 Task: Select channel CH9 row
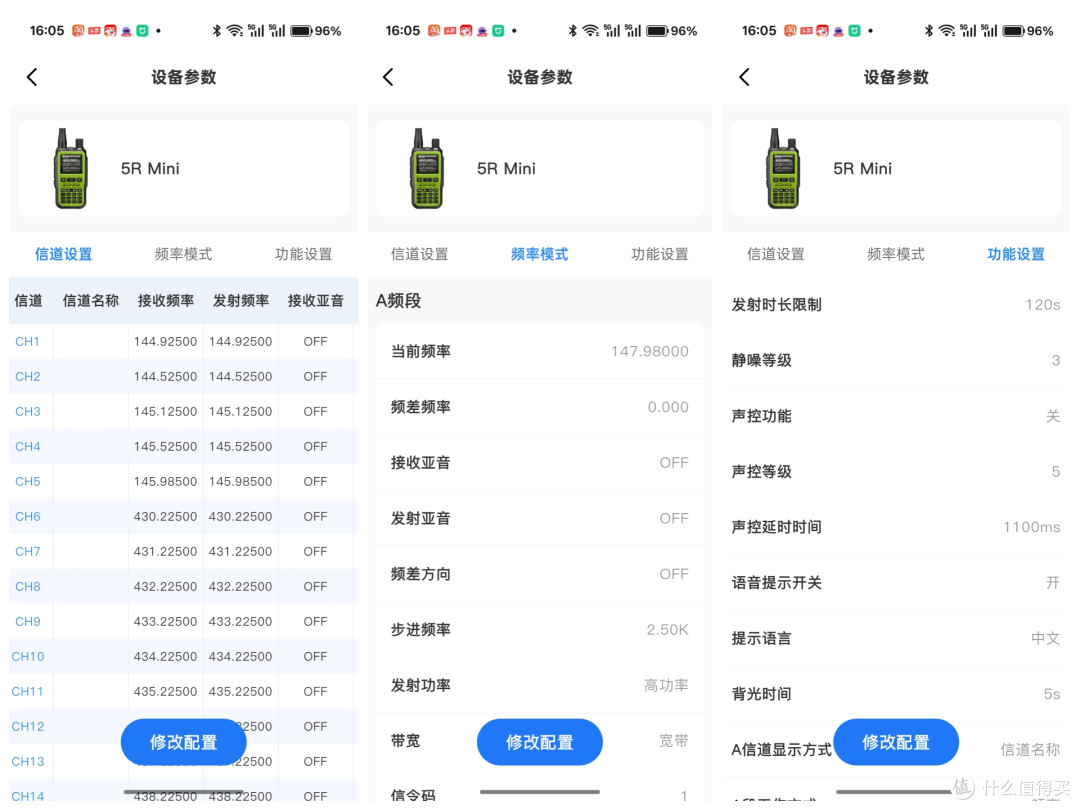coord(183,621)
